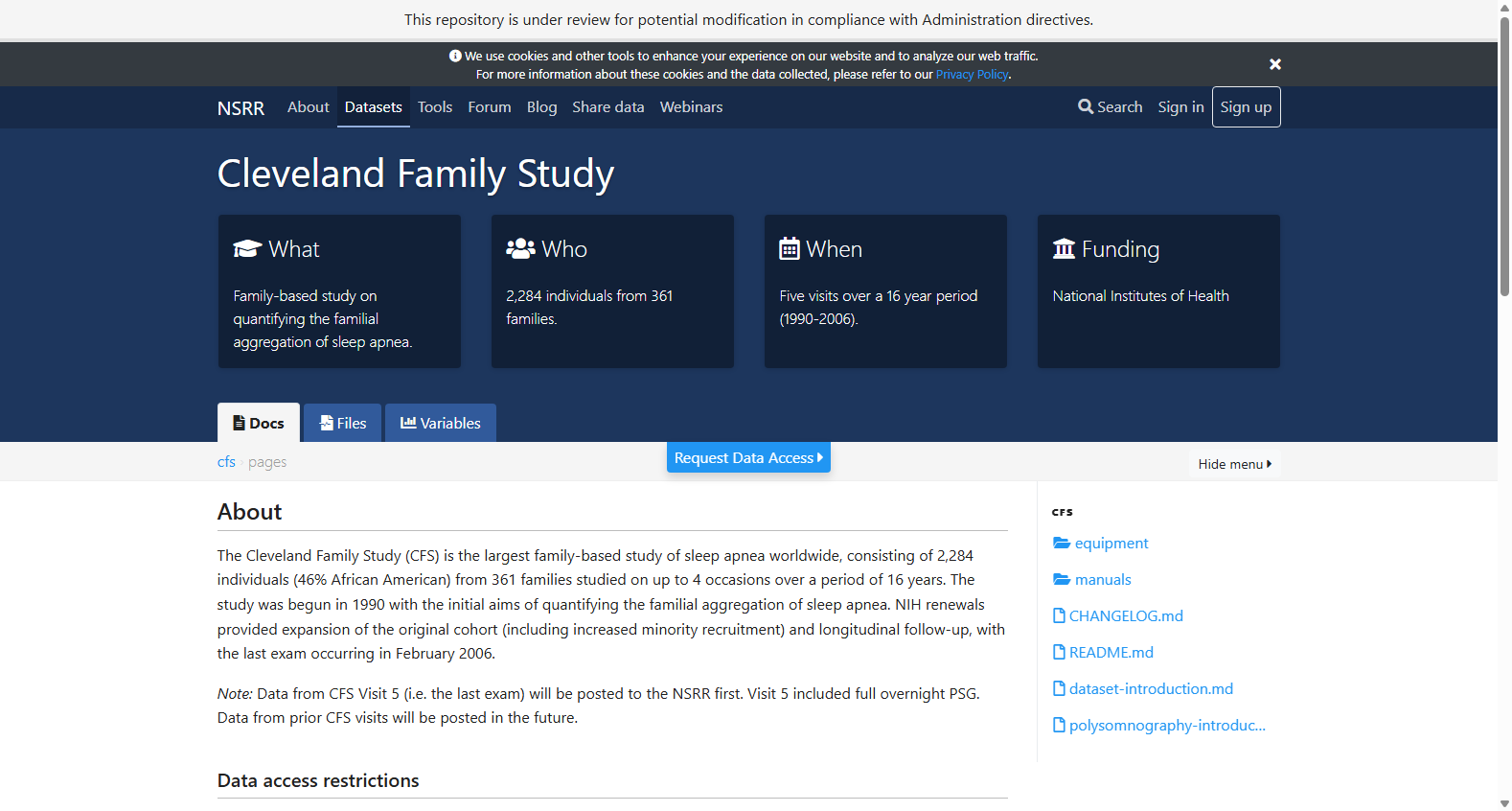
Task: Click the Data access restrictions heading
Action: coord(318,780)
